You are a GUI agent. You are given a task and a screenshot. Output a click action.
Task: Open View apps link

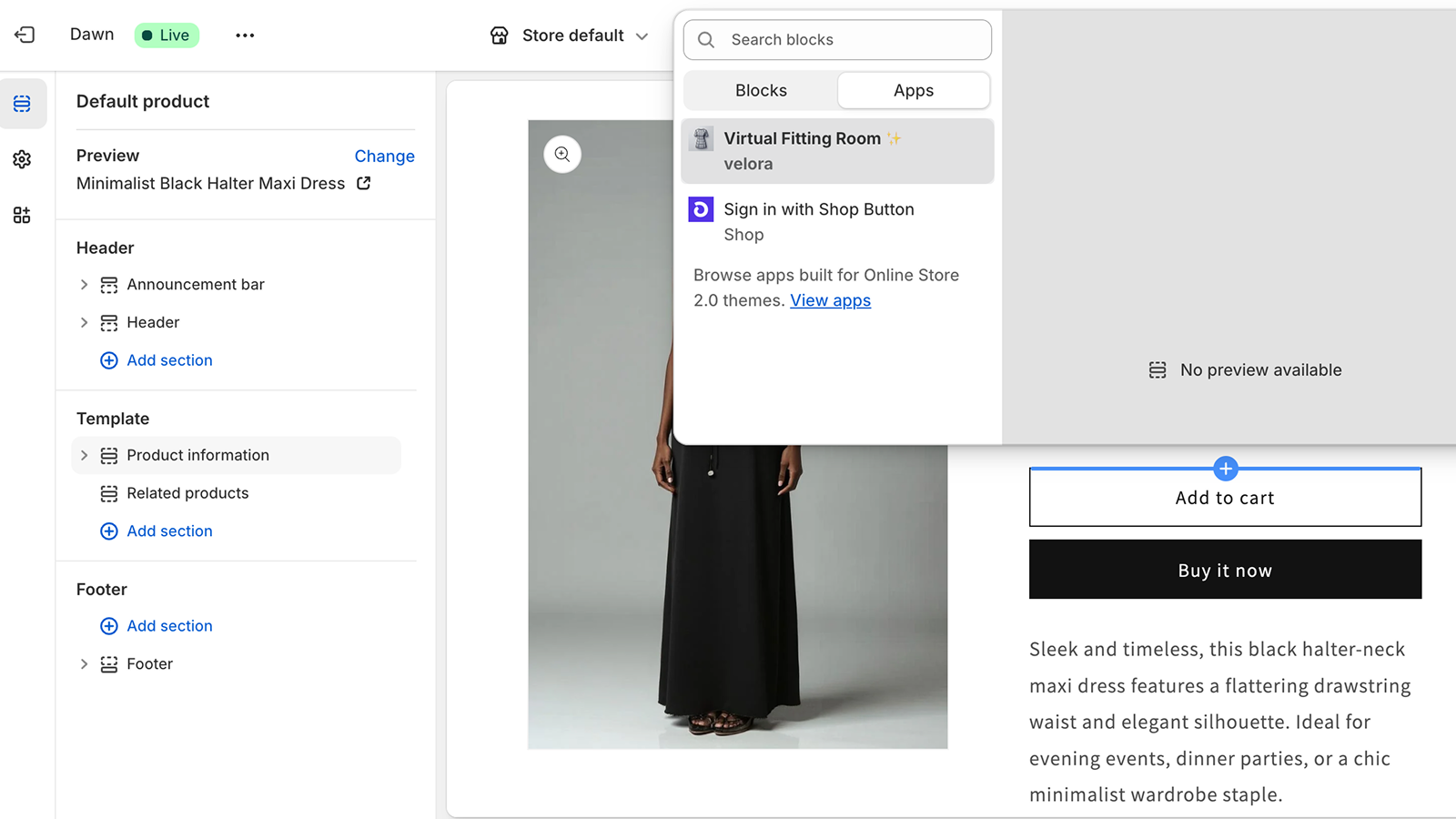click(830, 300)
